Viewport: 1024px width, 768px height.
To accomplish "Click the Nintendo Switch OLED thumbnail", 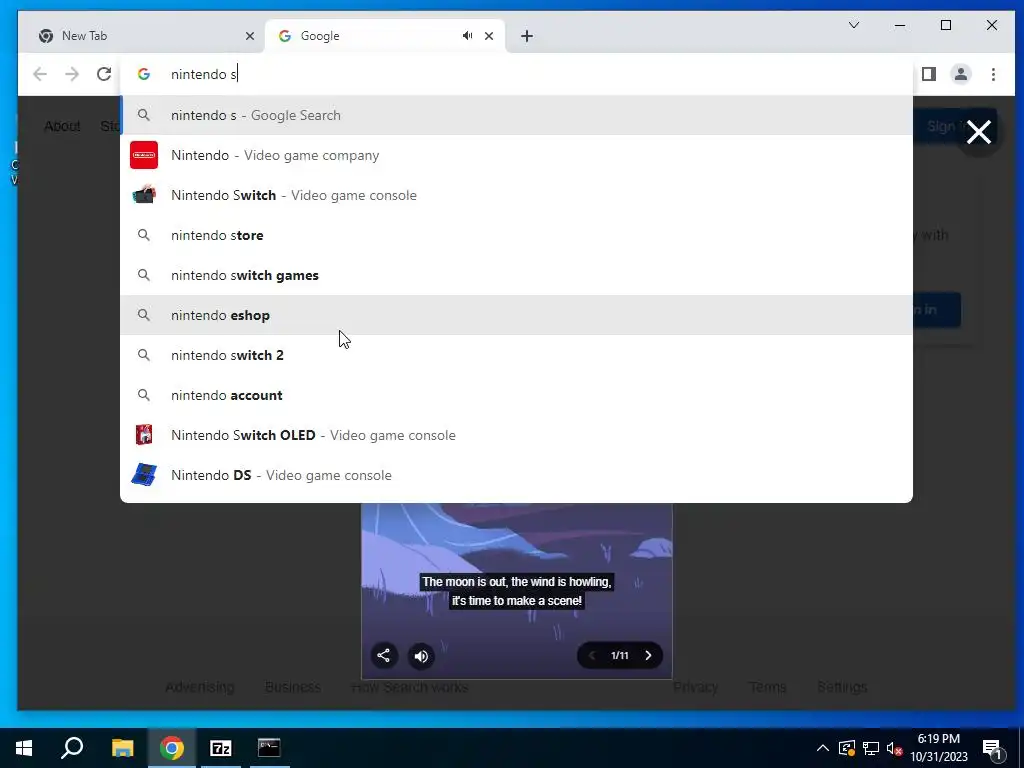I will 144,435.
